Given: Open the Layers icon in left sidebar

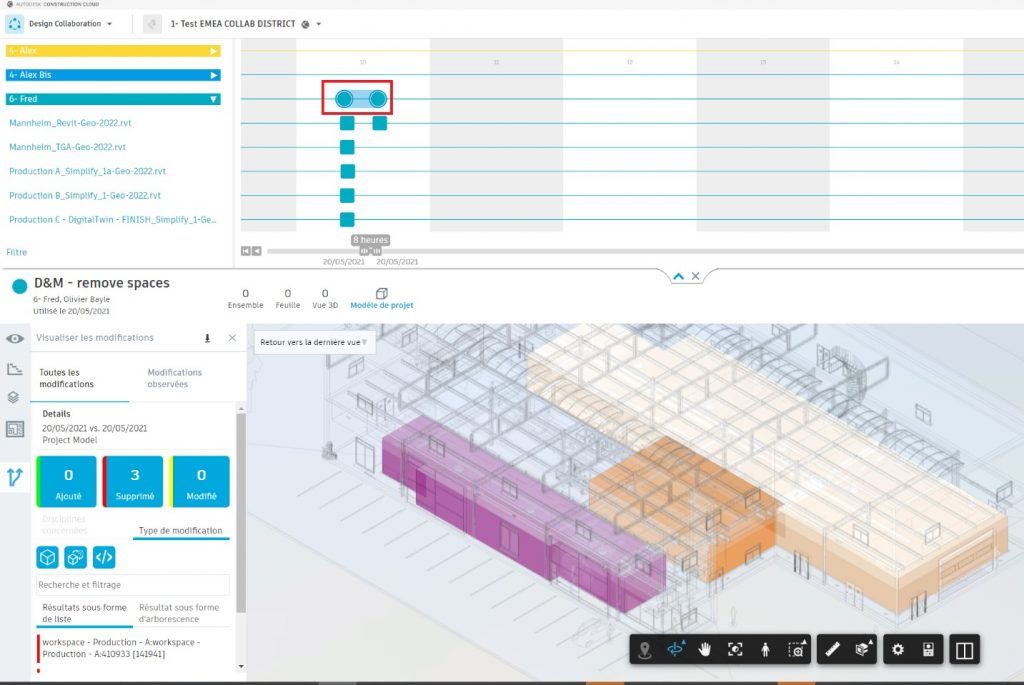Looking at the screenshot, I should (x=15, y=397).
